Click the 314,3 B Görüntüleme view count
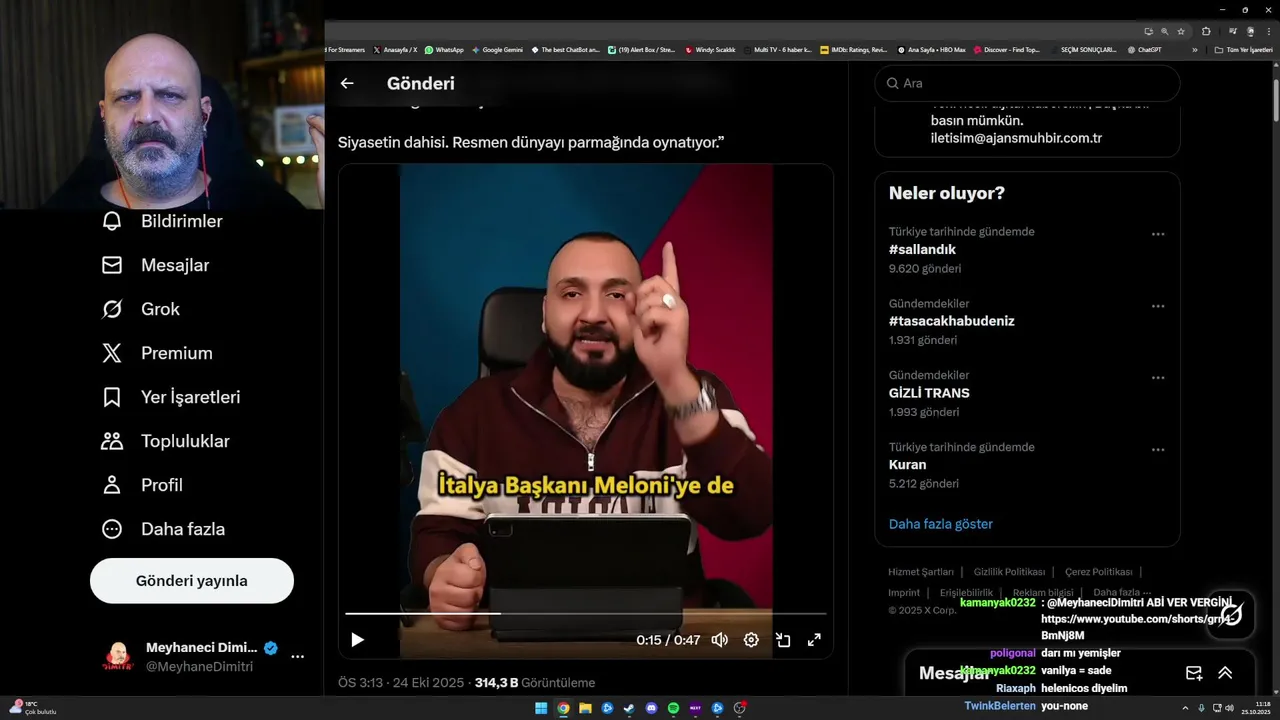Viewport: 1280px width, 720px height. point(535,683)
